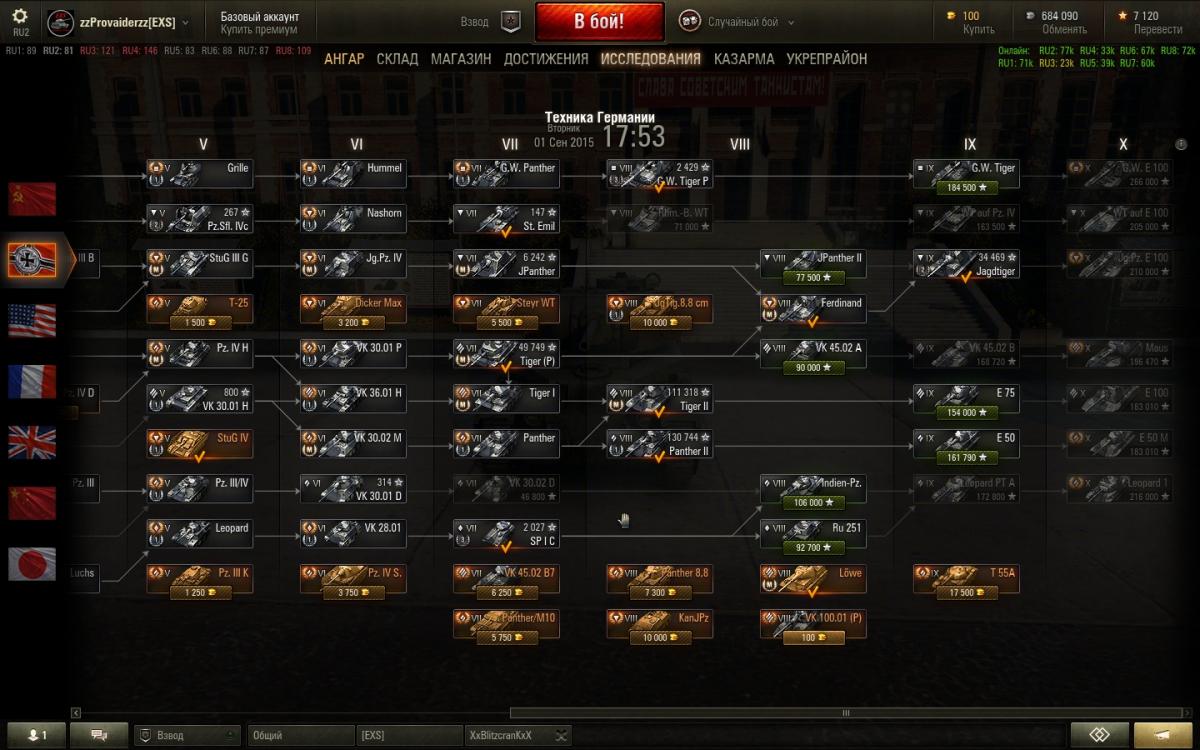Select the Soviet nation flag
The width and height of the screenshot is (1200, 750).
click(32, 198)
